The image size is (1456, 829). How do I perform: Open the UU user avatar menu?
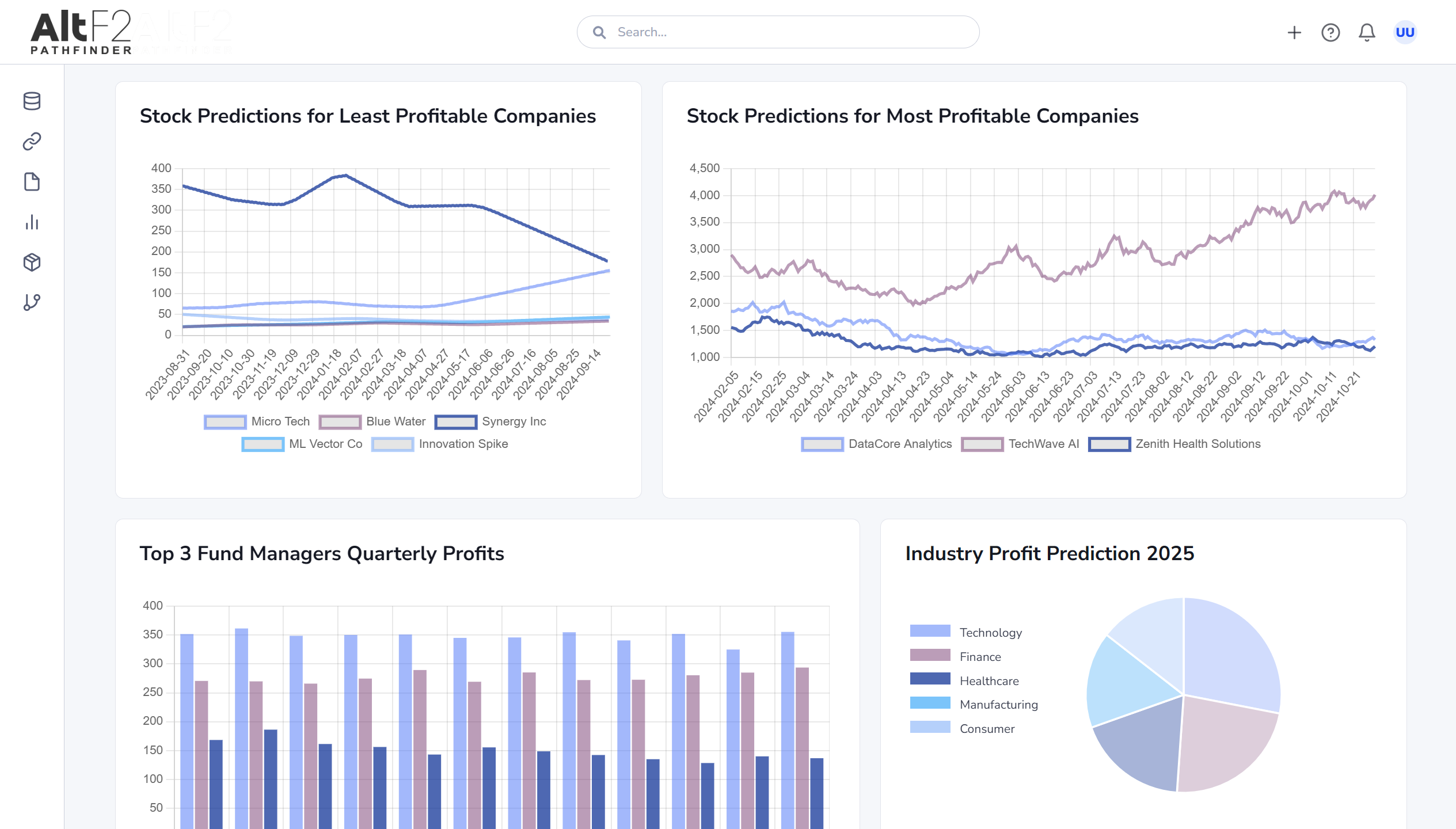point(1405,32)
